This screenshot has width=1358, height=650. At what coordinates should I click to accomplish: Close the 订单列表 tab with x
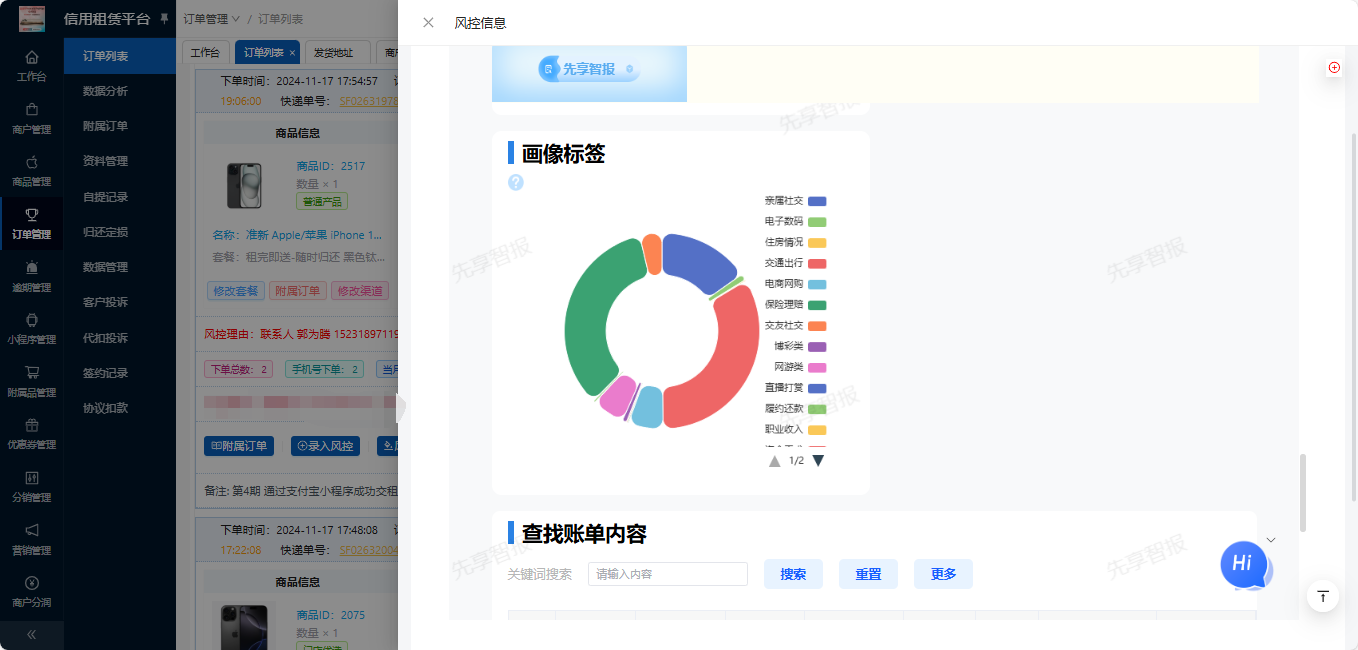click(x=292, y=53)
